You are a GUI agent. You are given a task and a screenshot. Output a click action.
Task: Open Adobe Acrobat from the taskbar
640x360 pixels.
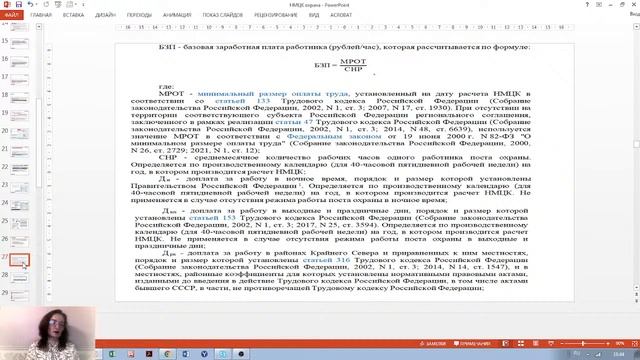[x=149, y=354]
